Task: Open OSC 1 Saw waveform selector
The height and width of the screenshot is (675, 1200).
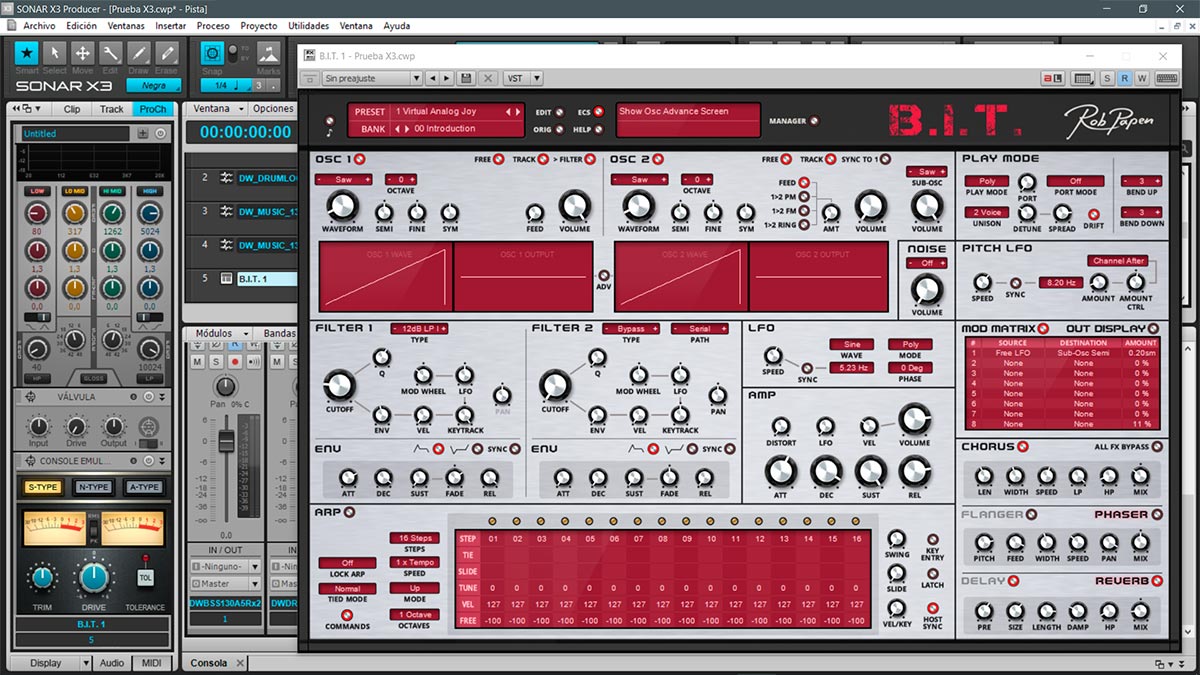Action: [342, 179]
